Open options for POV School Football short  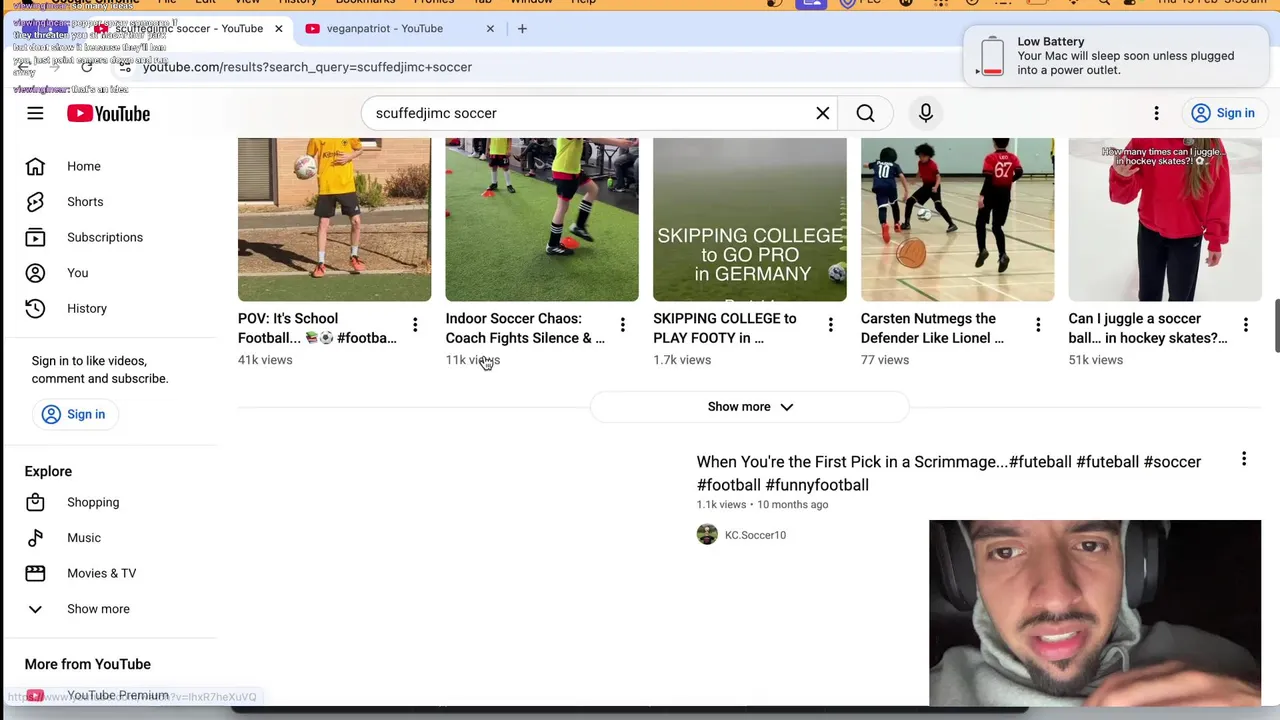415,324
